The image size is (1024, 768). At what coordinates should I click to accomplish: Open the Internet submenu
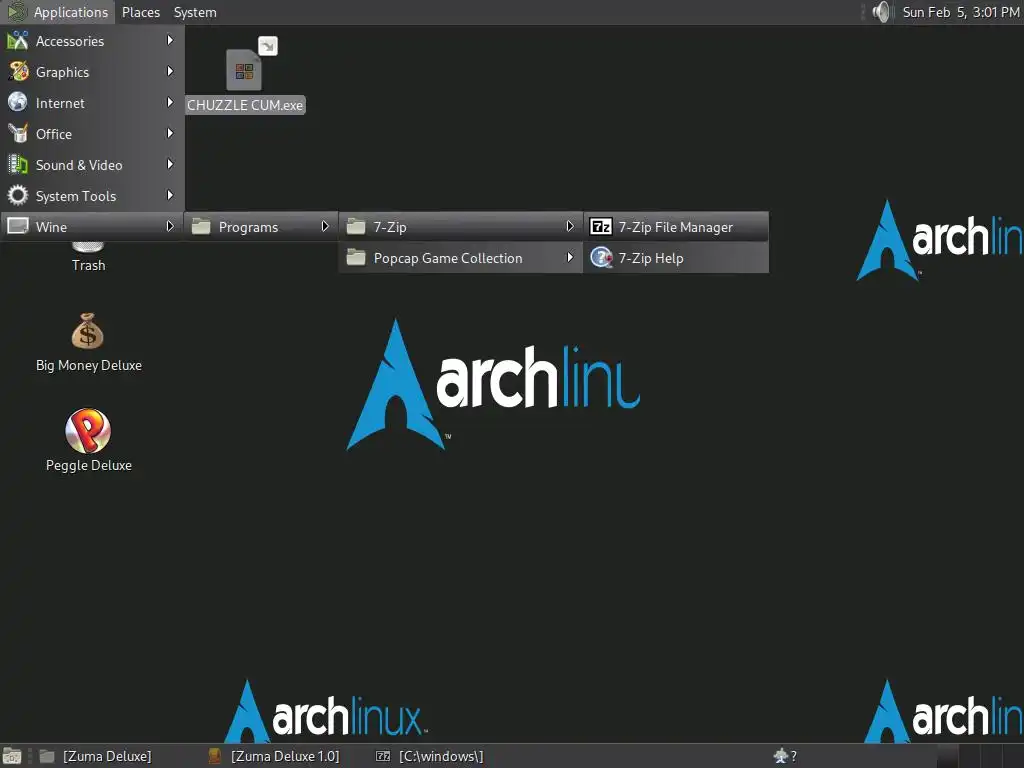pyautogui.click(x=92, y=103)
